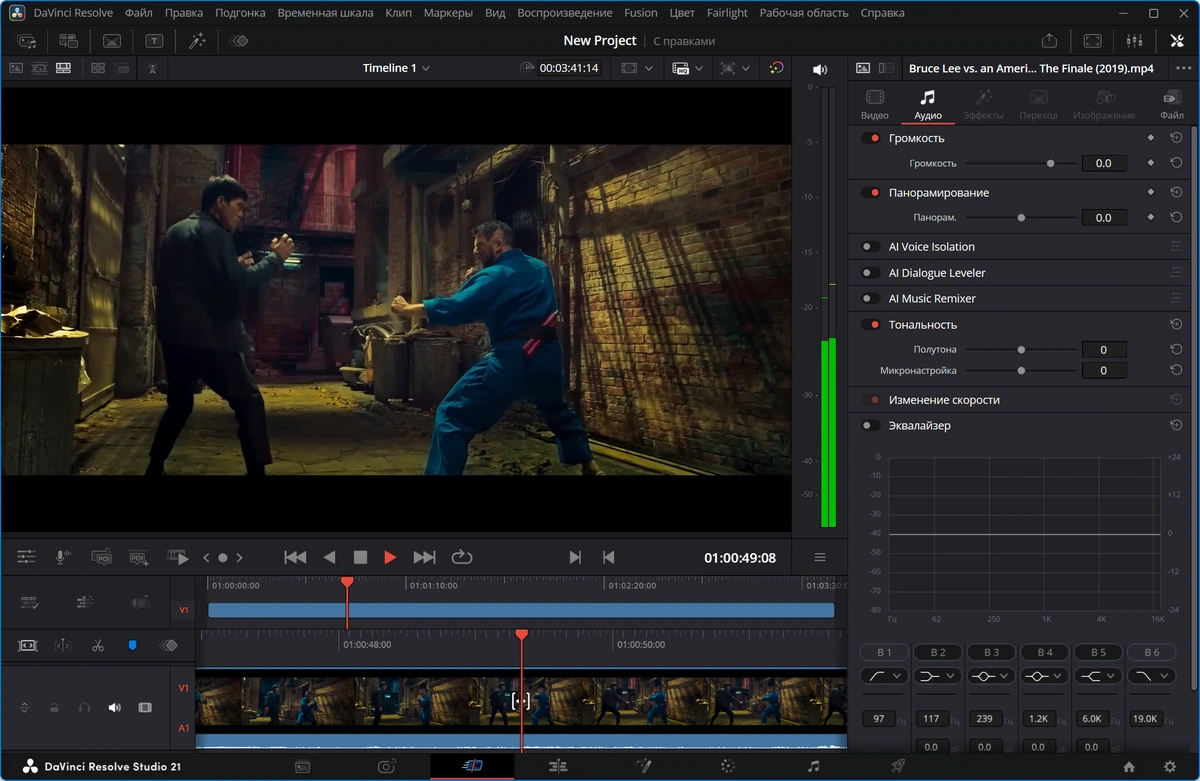This screenshot has height=781, width=1200.
Task: Toggle the Панорамирование section switch
Action: point(871,192)
